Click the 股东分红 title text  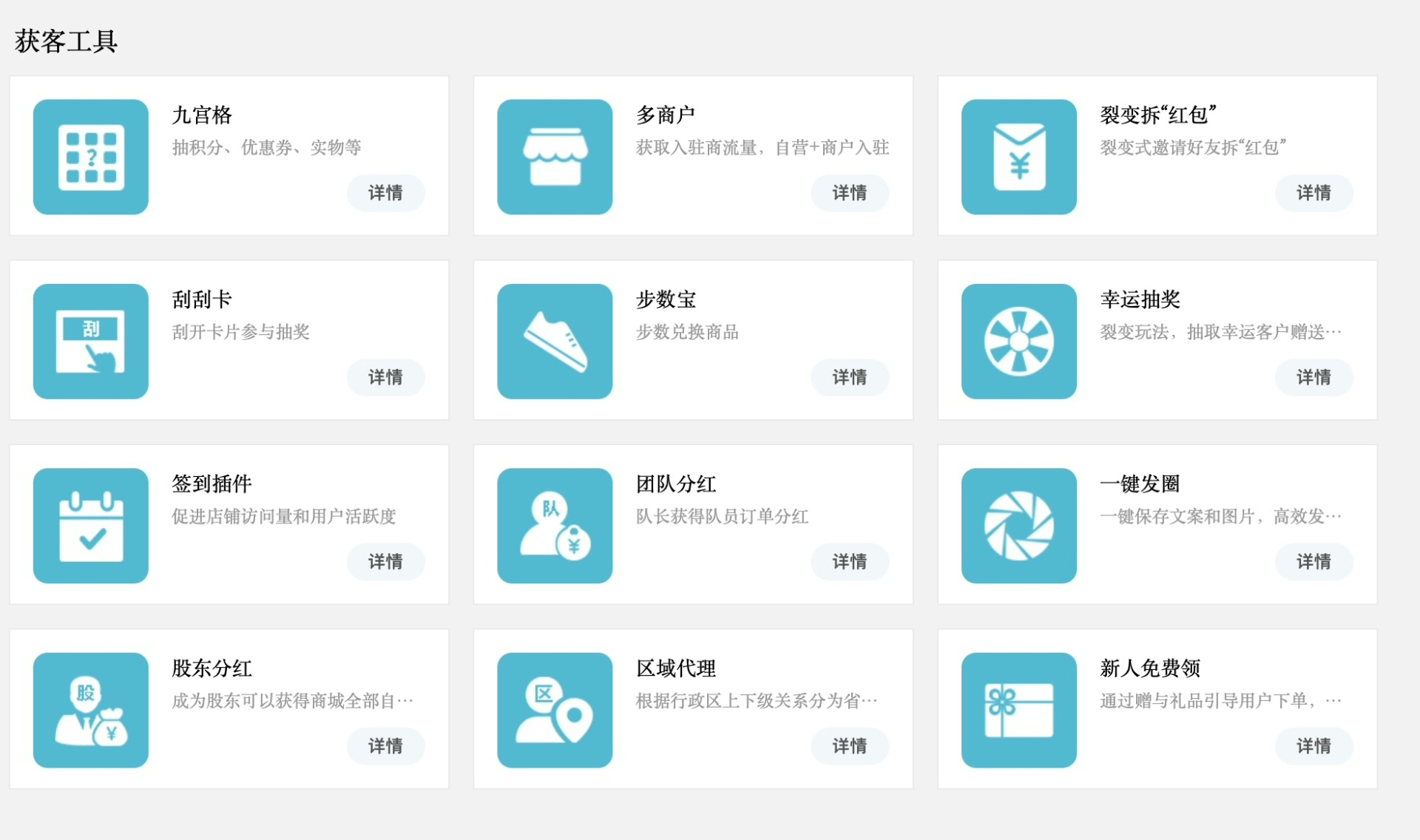[x=212, y=668]
